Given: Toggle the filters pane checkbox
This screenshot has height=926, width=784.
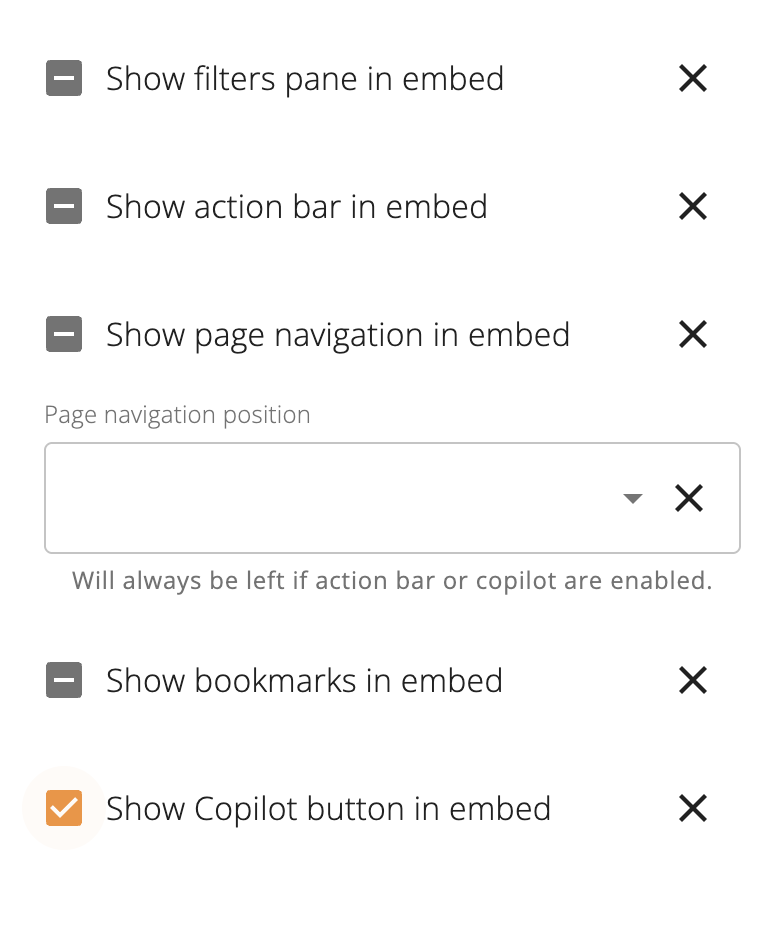Looking at the screenshot, I should tap(64, 79).
